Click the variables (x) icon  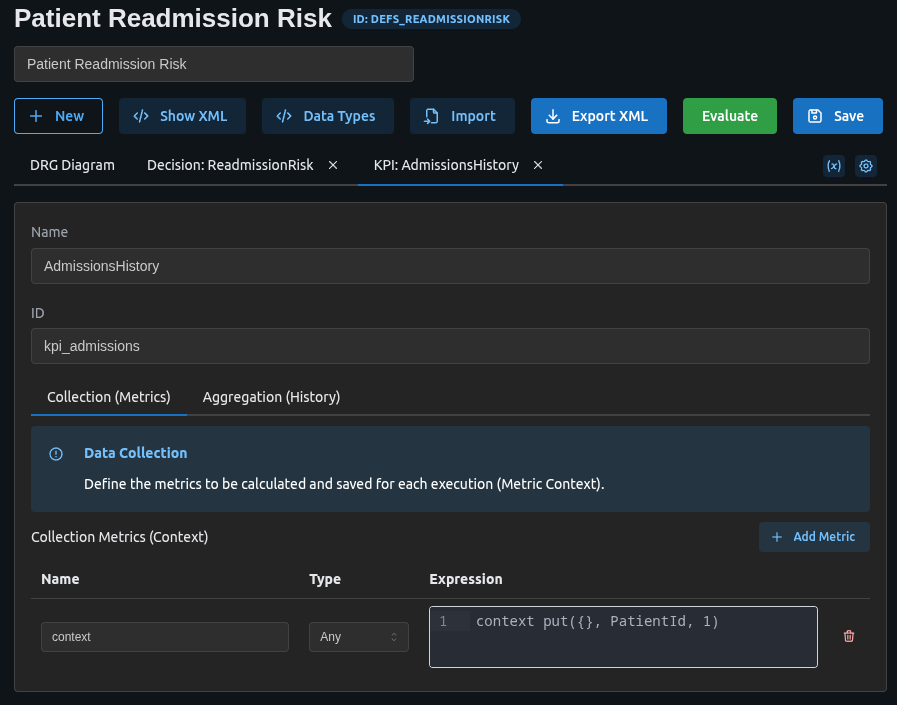coord(833,166)
